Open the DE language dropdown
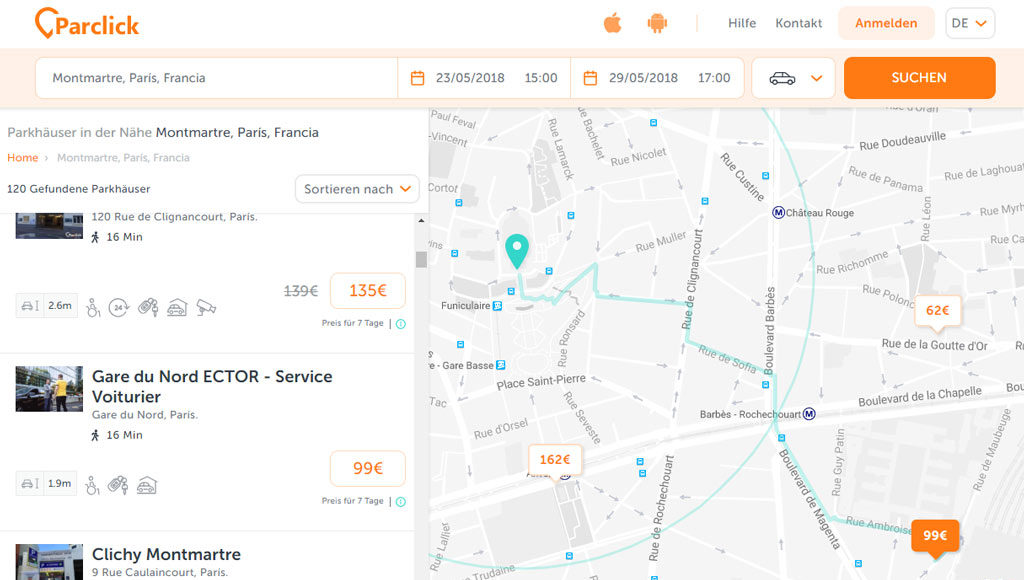1024x580 pixels. (970, 24)
